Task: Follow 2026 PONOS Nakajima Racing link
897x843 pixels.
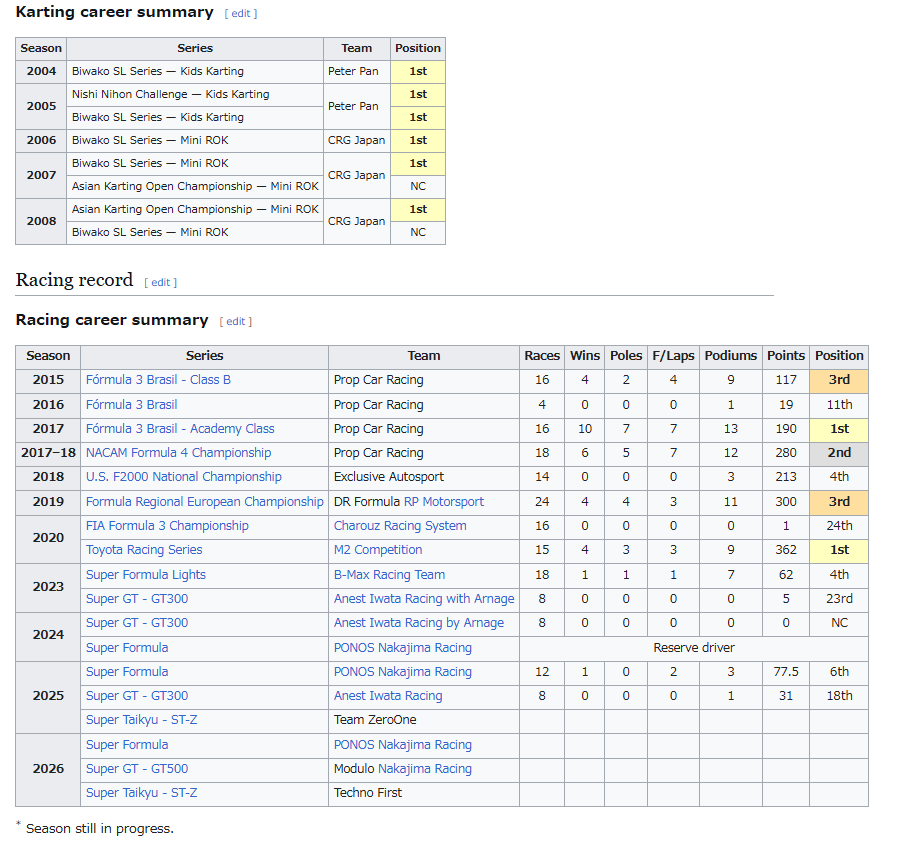Action: [403, 746]
